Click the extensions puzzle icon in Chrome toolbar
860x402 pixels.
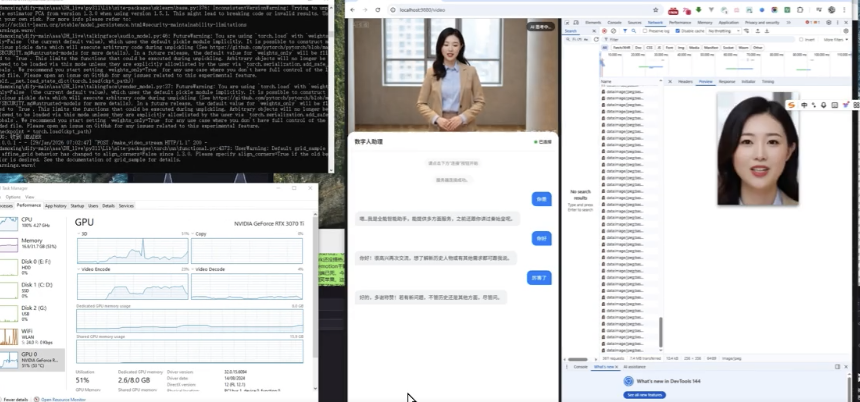click(x=799, y=10)
